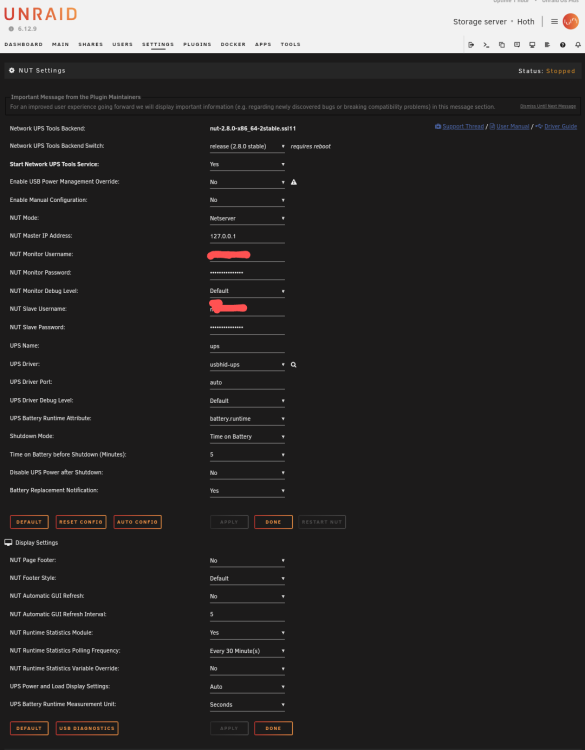Click NUT Automatic GUI Refresh Interval field
The height and width of the screenshot is (750, 585).
click(247, 614)
